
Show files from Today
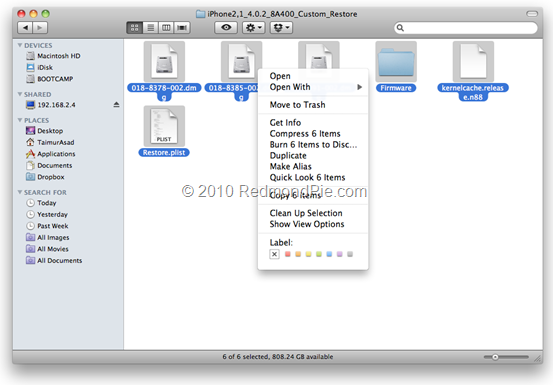coord(41,203)
